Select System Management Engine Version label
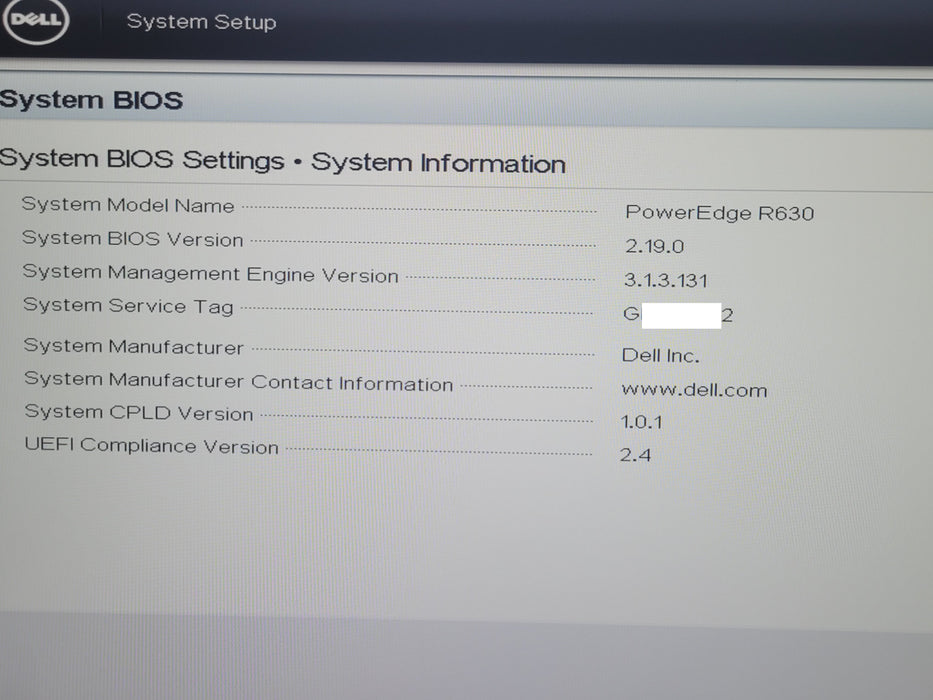 point(211,273)
